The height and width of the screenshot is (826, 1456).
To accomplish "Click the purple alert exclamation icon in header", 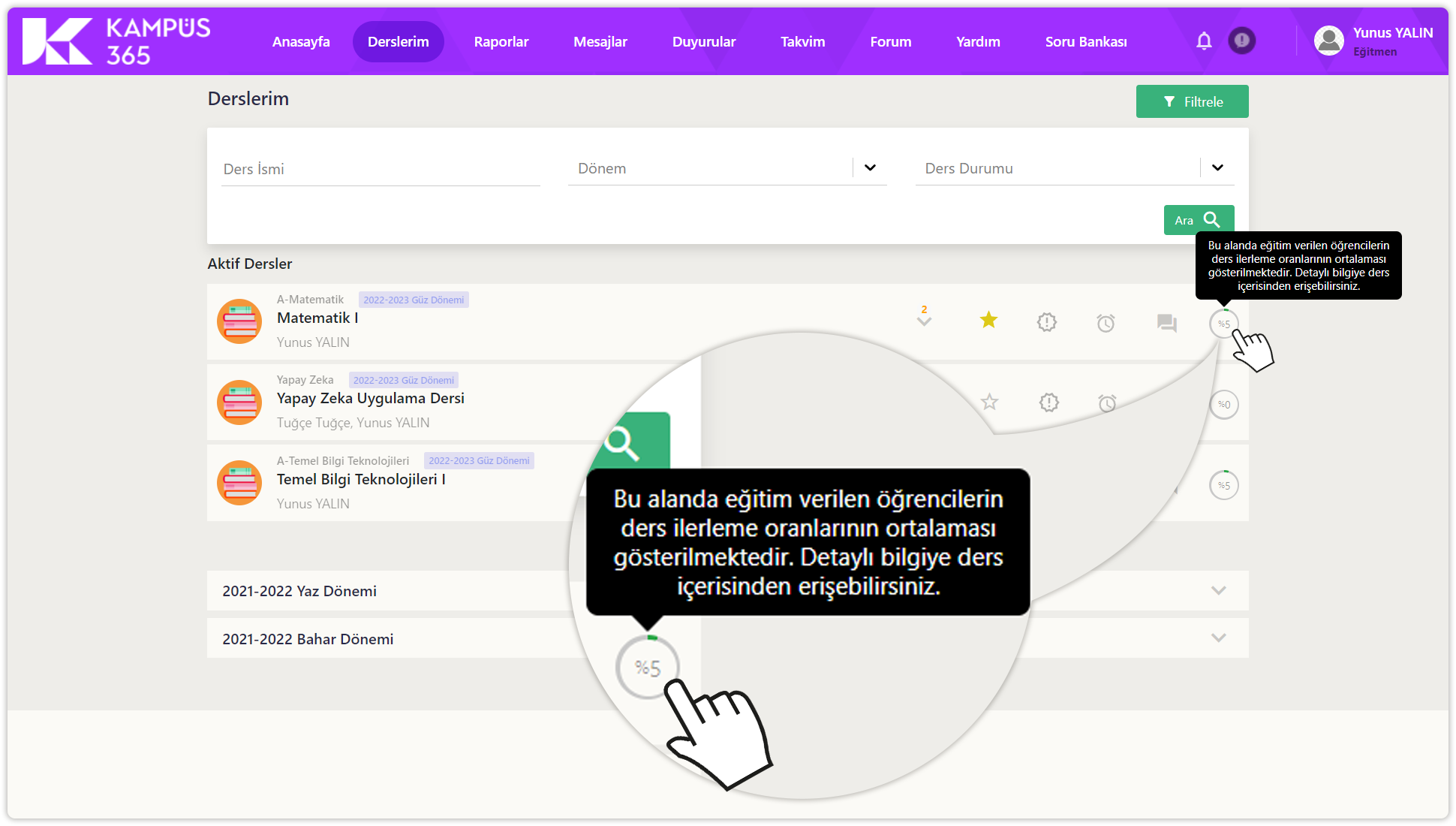I will (1242, 41).
